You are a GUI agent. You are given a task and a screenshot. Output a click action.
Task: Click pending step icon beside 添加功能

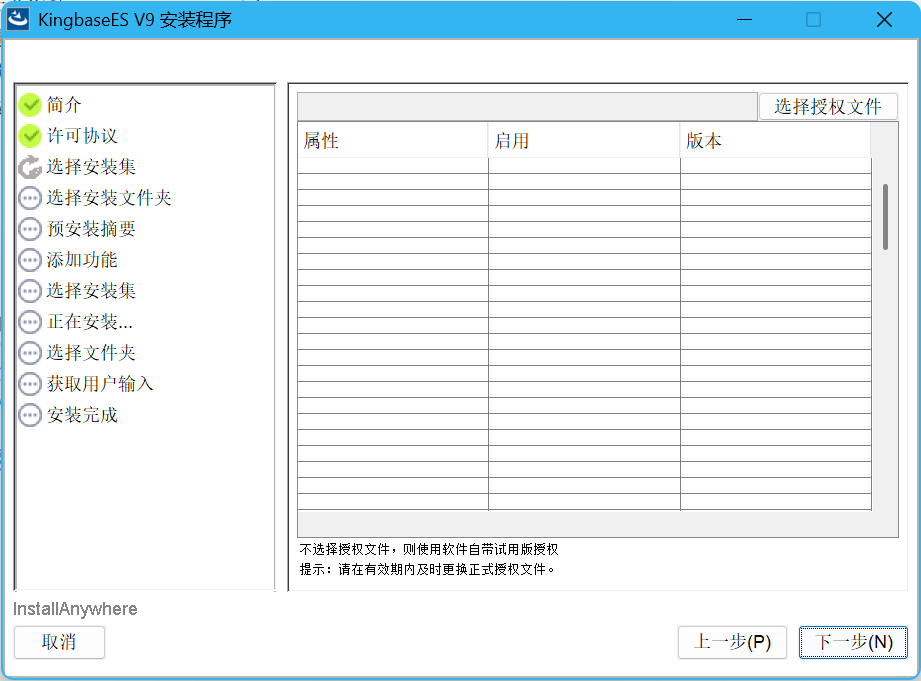(x=29, y=260)
